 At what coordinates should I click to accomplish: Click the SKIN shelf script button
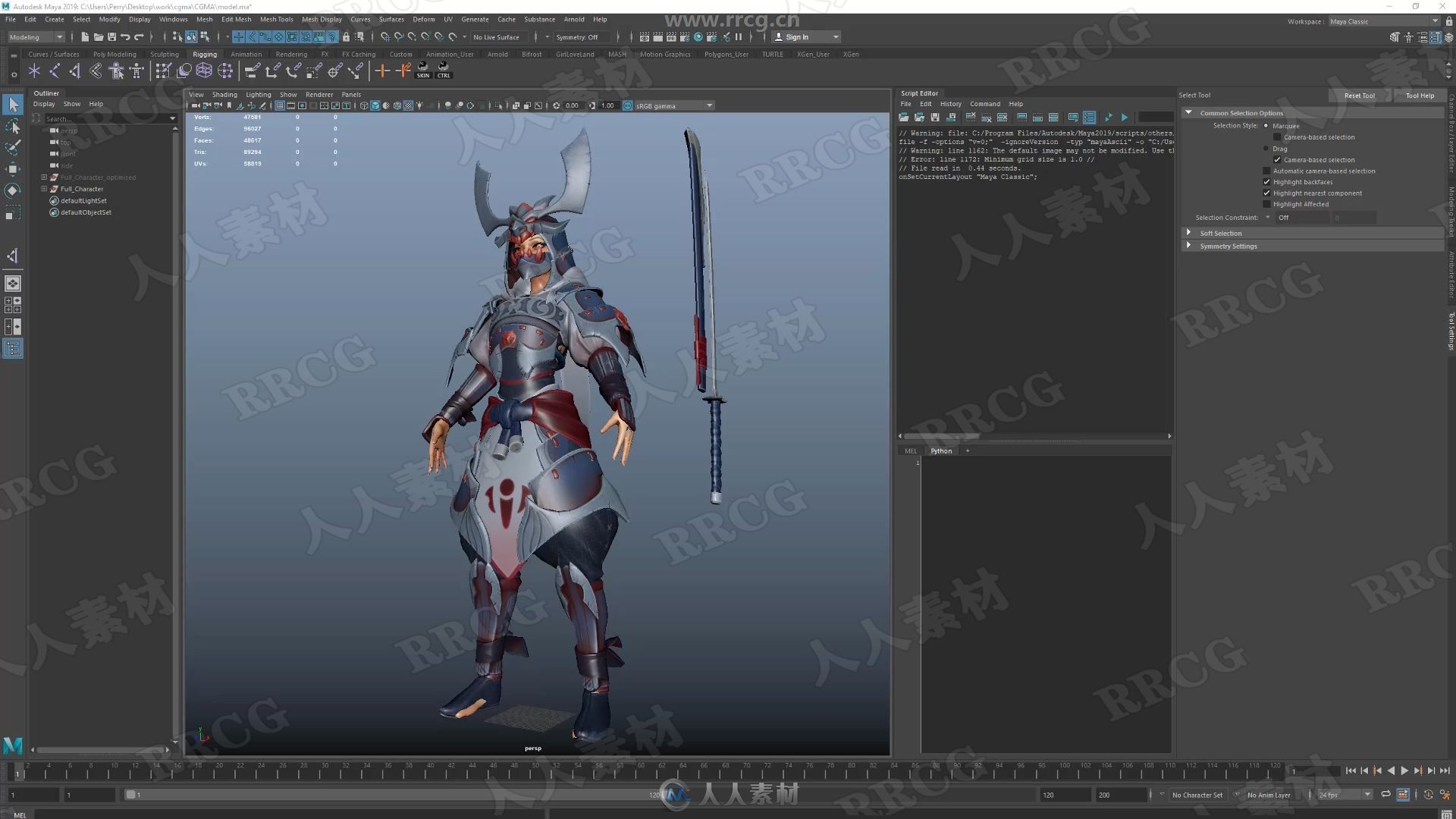pos(423,71)
